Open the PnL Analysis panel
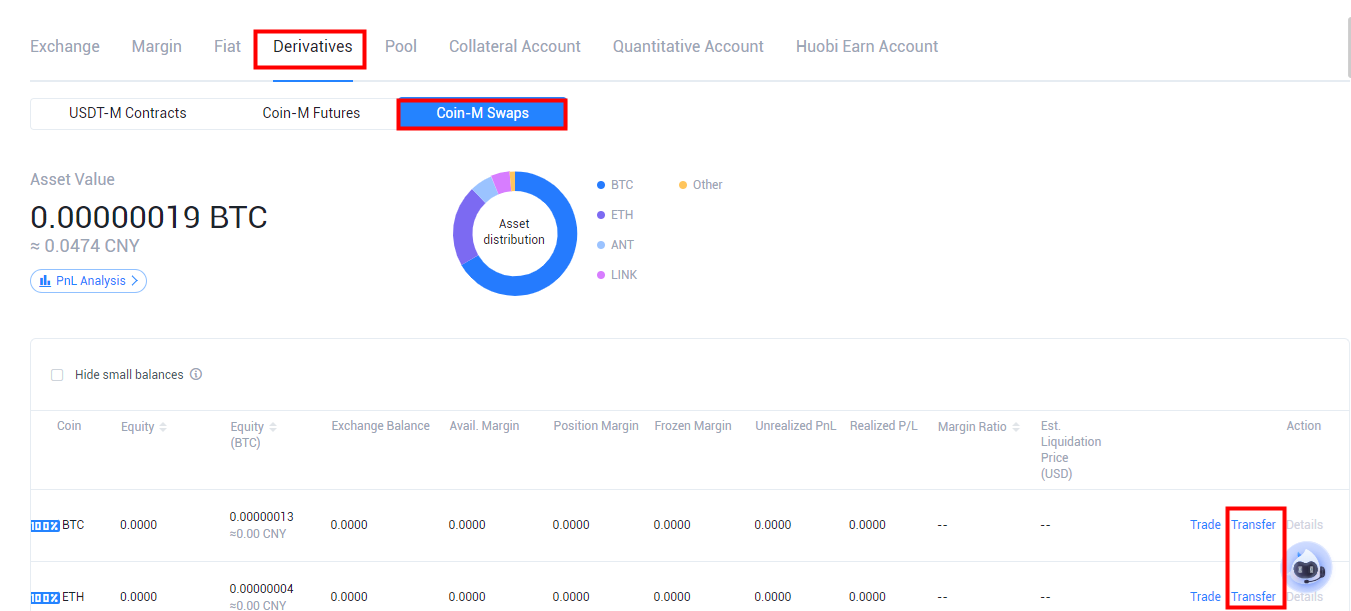The image size is (1351, 611). pos(88,281)
